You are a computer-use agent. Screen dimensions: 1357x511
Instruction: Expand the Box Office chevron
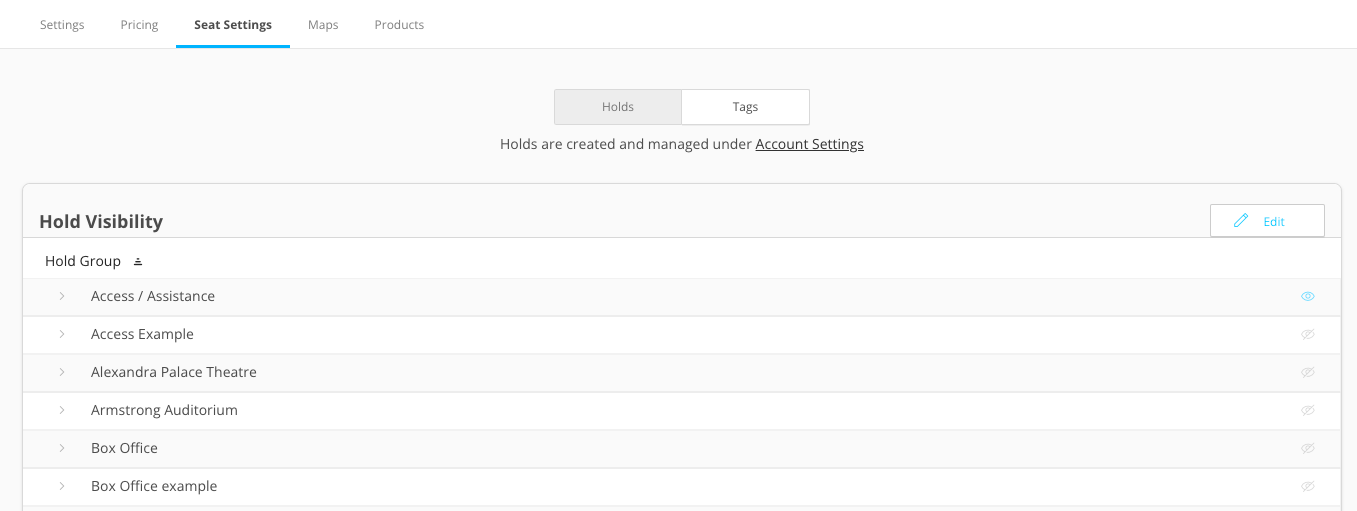tap(62, 449)
